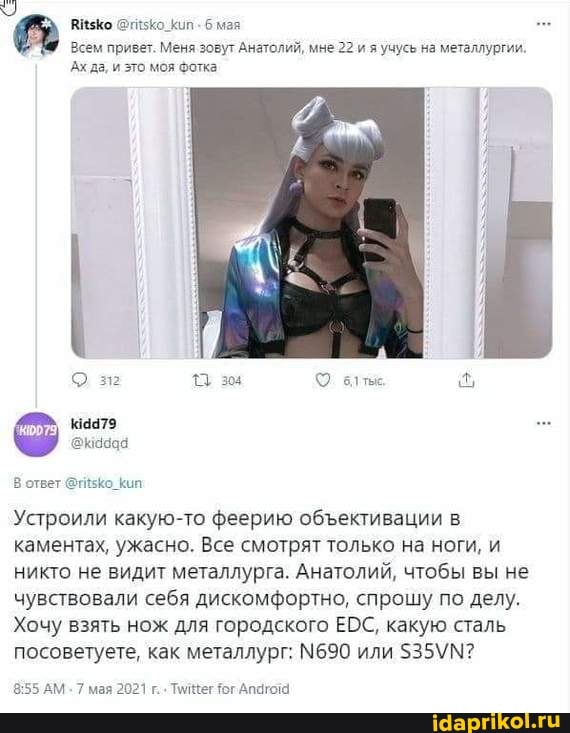Open Ritsko's profile avatar

coord(36,36)
